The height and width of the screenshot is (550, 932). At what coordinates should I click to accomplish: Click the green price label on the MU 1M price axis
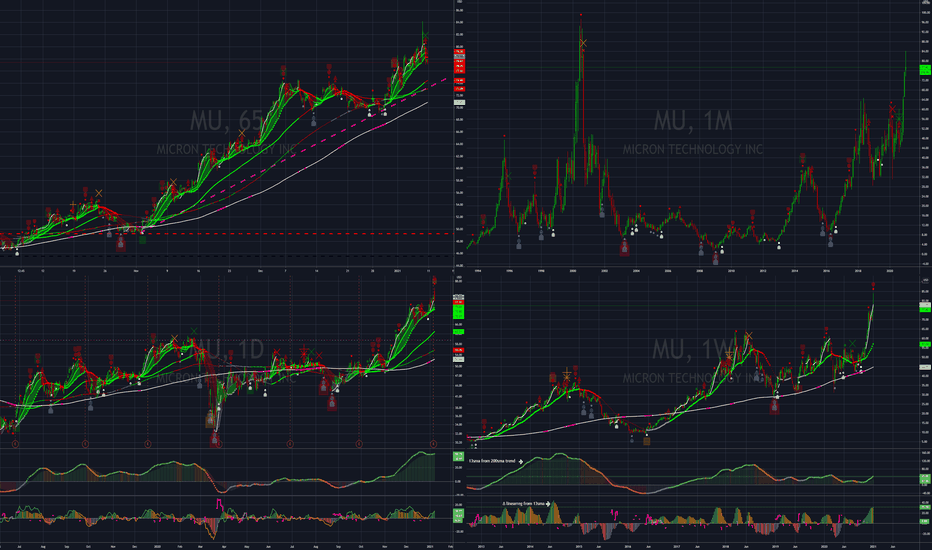tap(925, 70)
